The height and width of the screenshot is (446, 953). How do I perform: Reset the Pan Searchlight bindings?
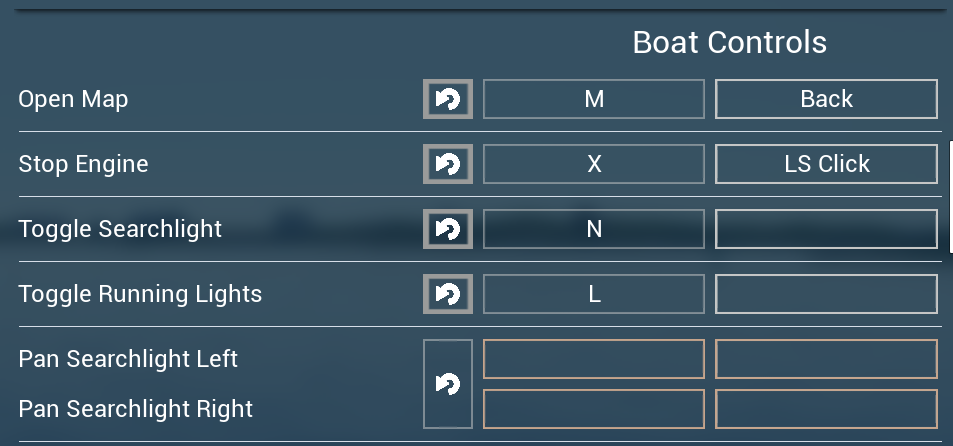click(447, 384)
